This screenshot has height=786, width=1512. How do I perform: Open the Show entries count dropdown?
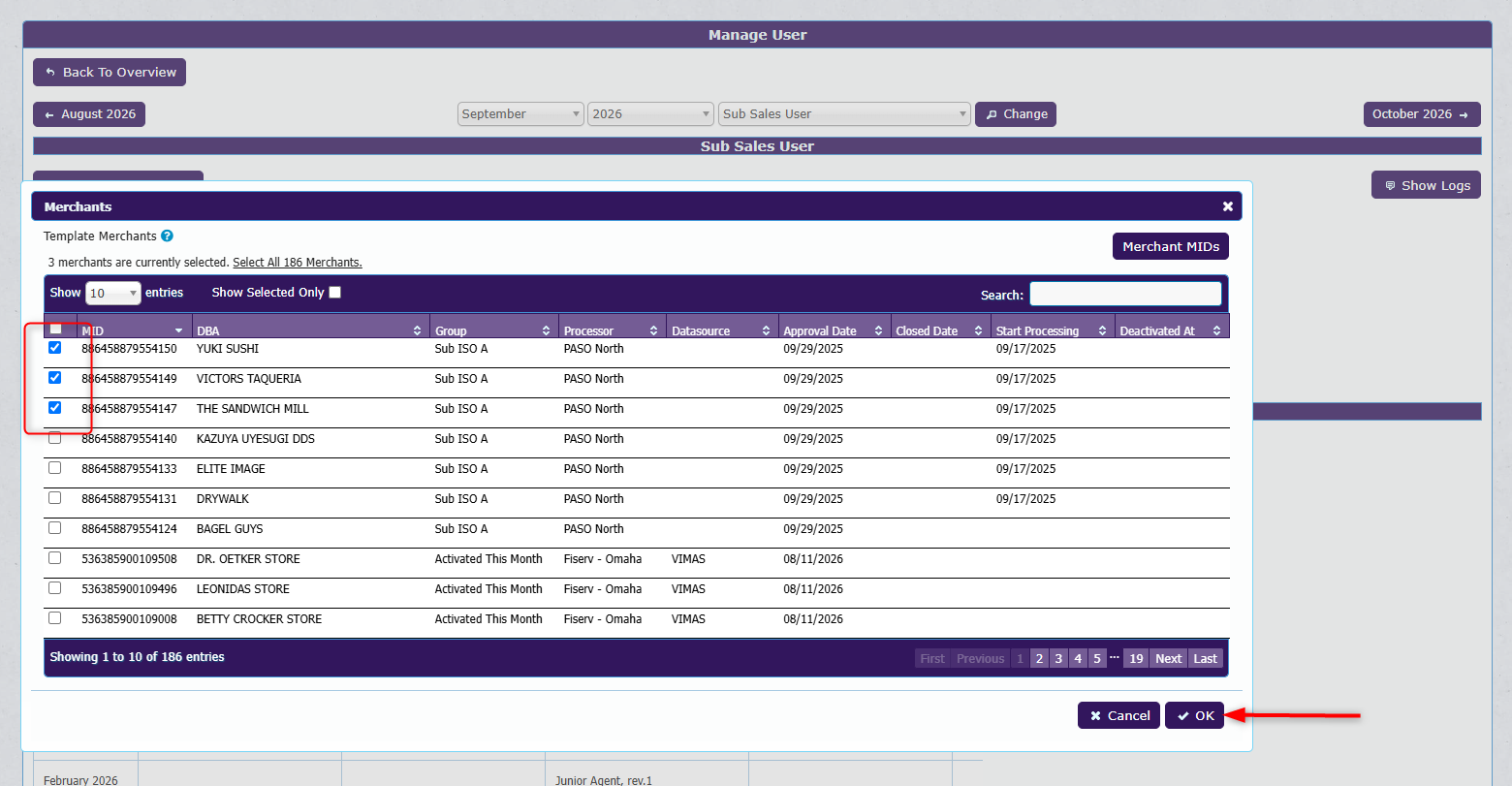point(113,293)
